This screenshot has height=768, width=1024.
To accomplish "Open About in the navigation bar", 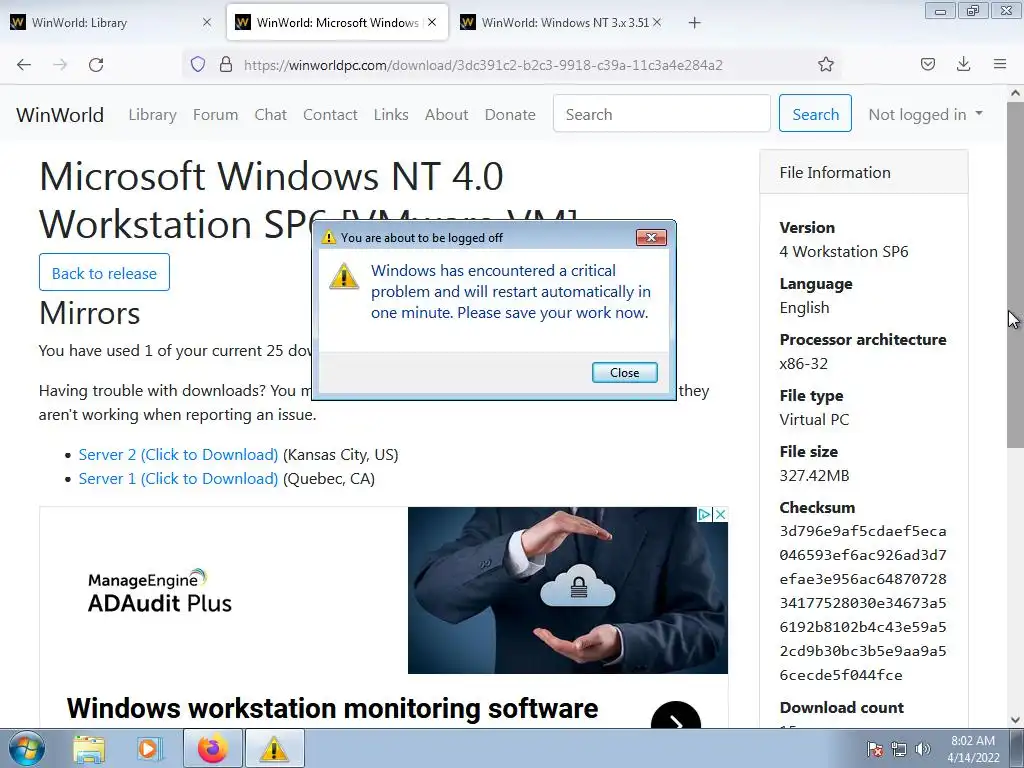I will [x=446, y=114].
